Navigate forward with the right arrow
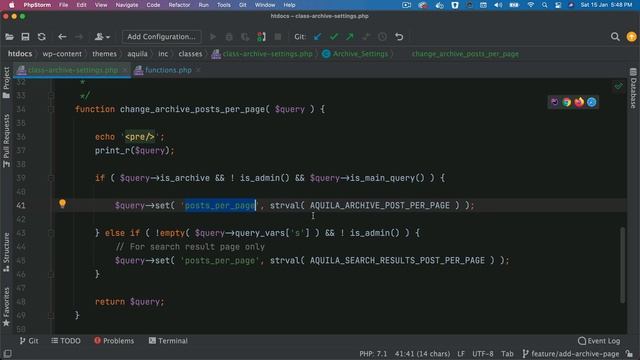This screenshot has height=360, width=640. pos(79,37)
